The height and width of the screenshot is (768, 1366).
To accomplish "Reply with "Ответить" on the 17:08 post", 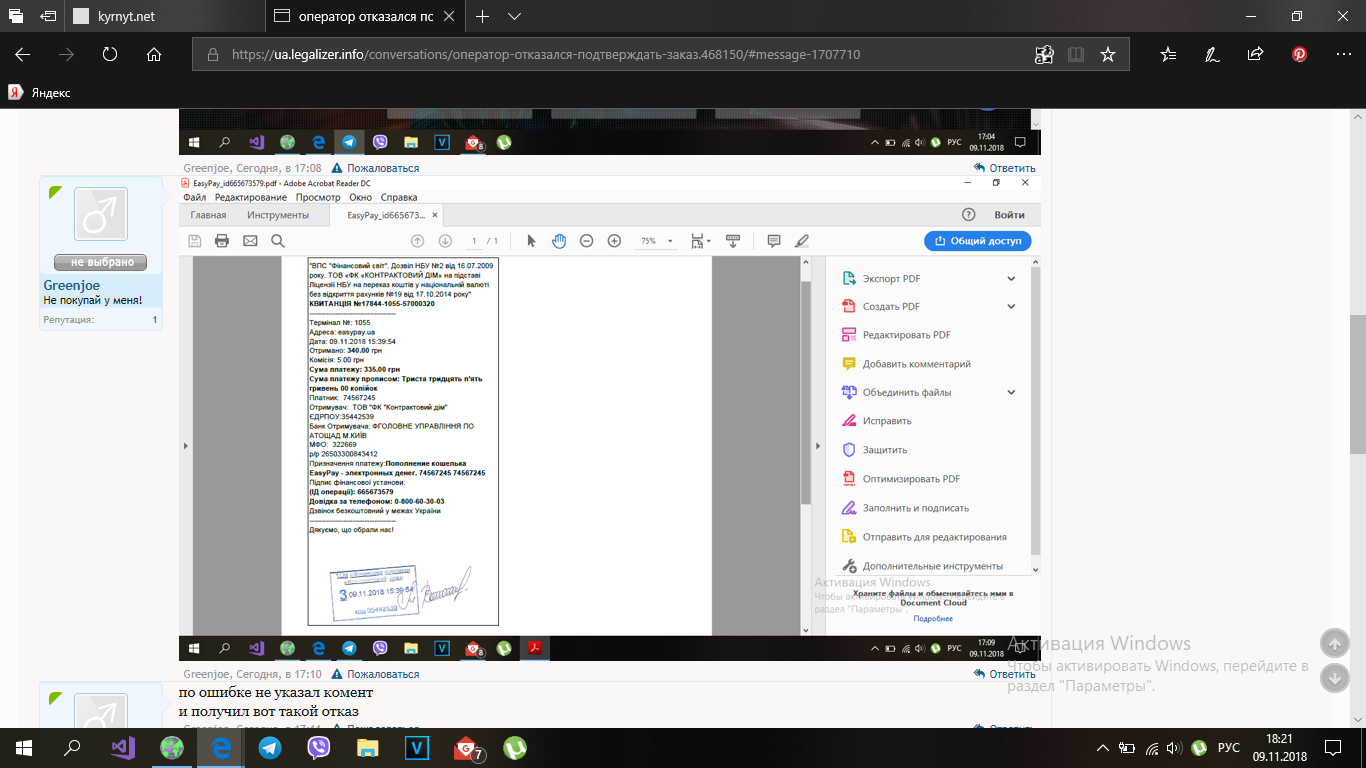I will (x=1005, y=168).
